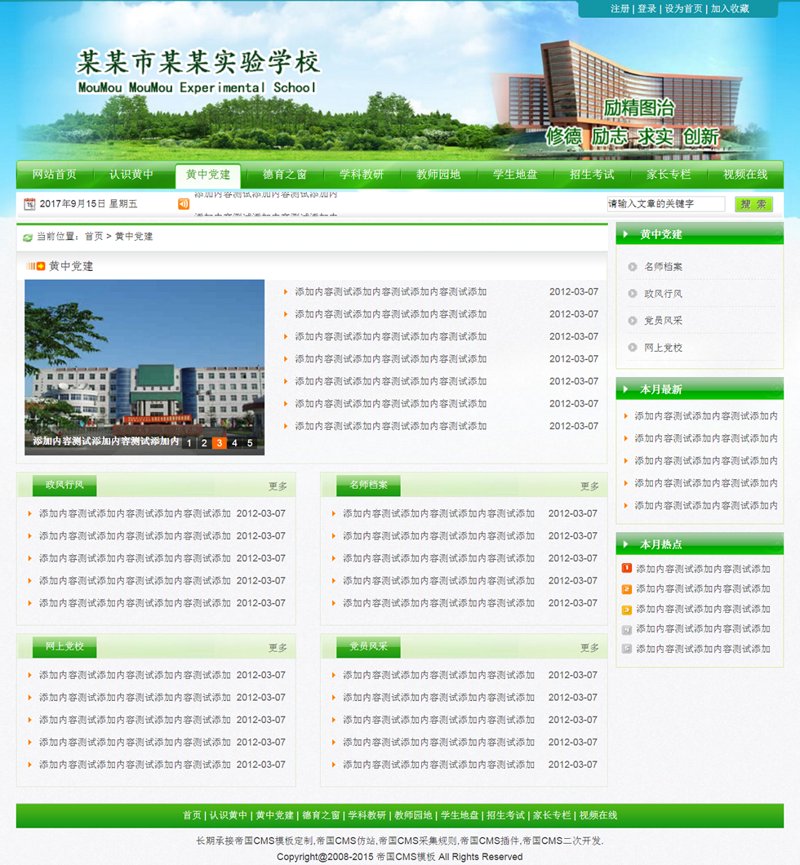Click 更多 in the 党员风采 section
This screenshot has width=800, height=865.
point(589,648)
